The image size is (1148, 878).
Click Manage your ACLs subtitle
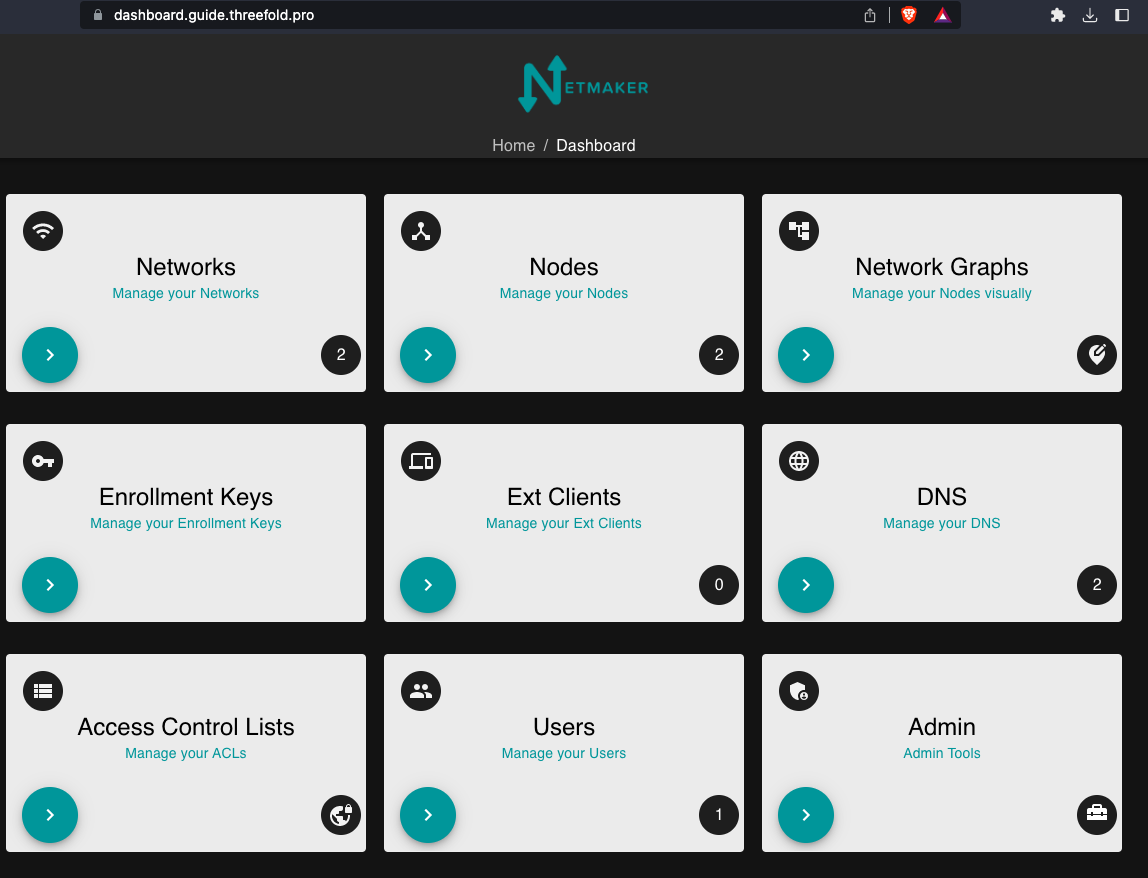pos(186,753)
